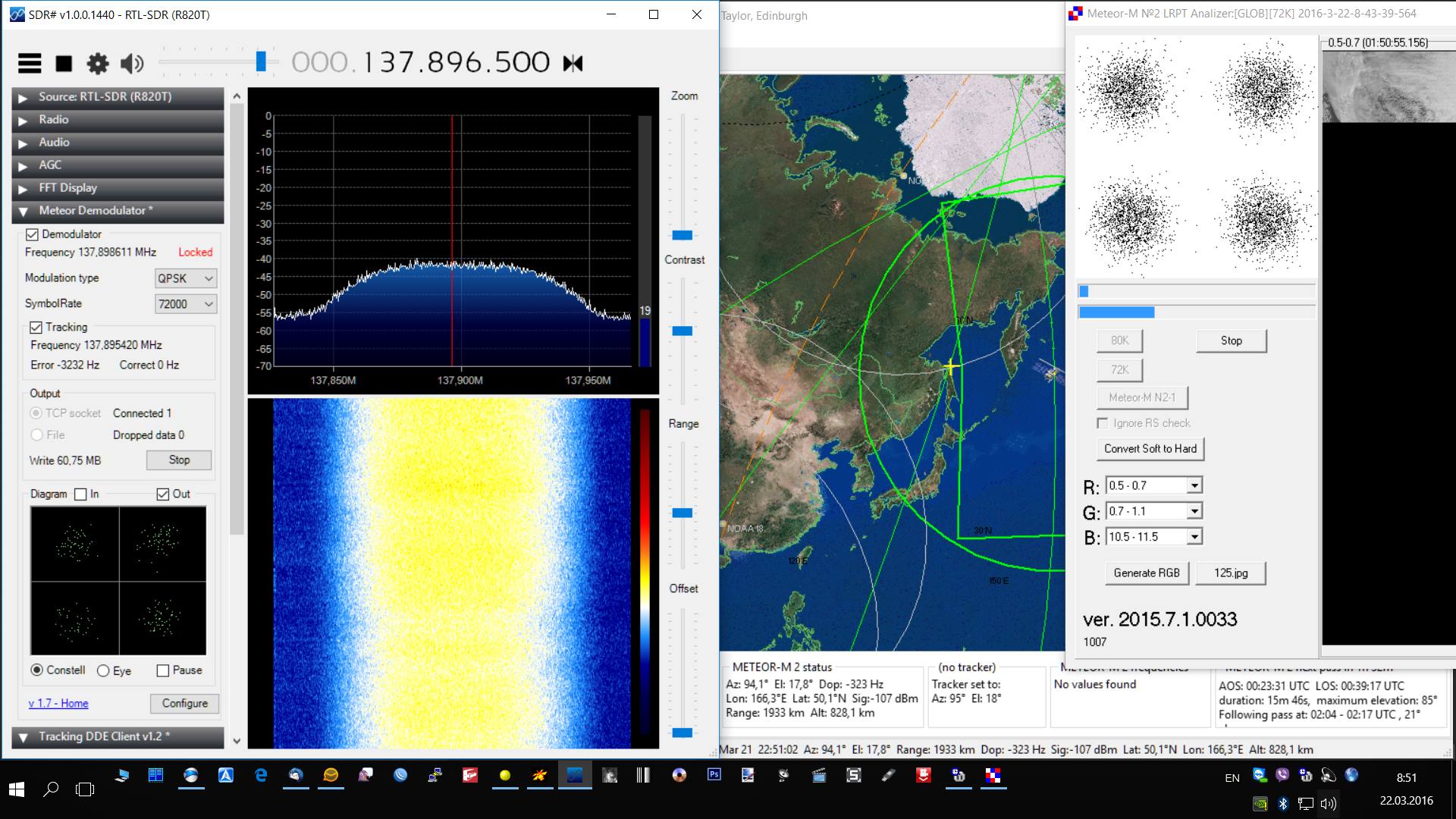Click the Bluetooth tray icon
Image resolution: width=1456 pixels, height=819 pixels.
point(1283,803)
